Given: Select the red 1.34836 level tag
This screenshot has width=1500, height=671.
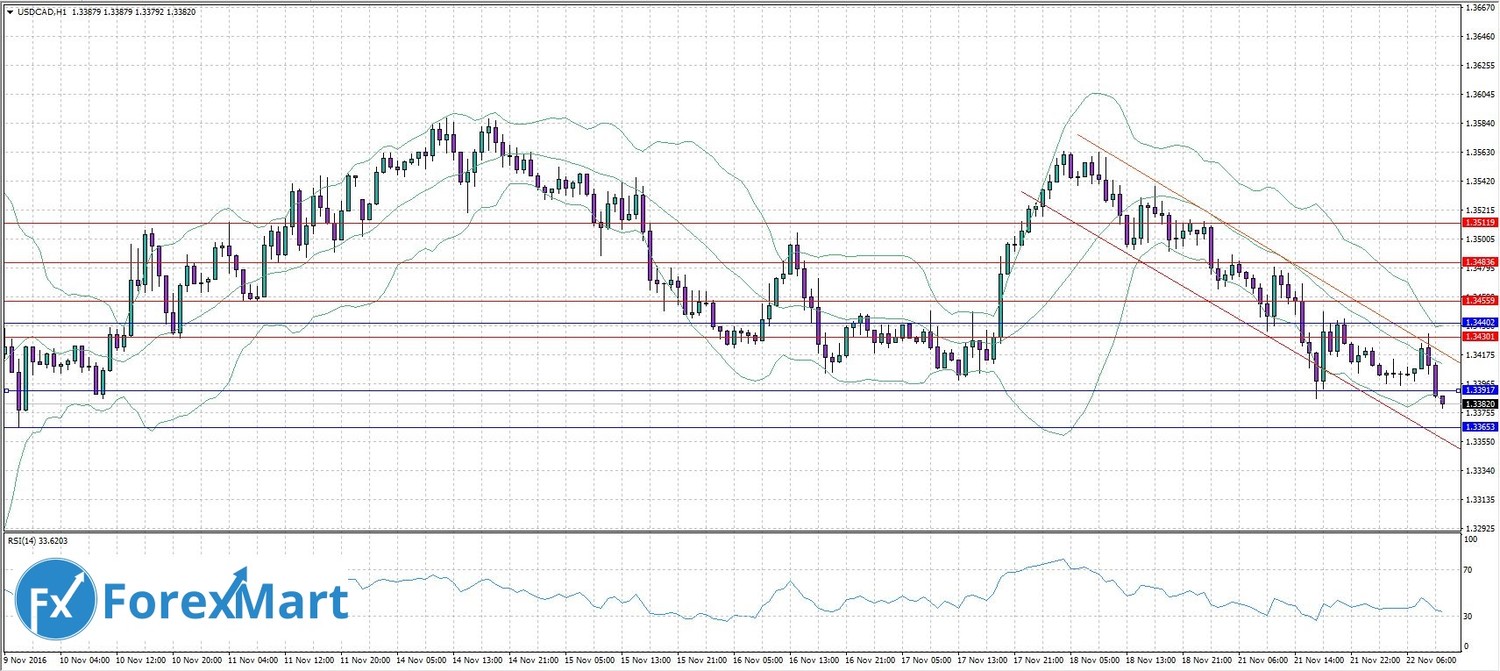Looking at the screenshot, I should pyautogui.click(x=1480, y=262).
